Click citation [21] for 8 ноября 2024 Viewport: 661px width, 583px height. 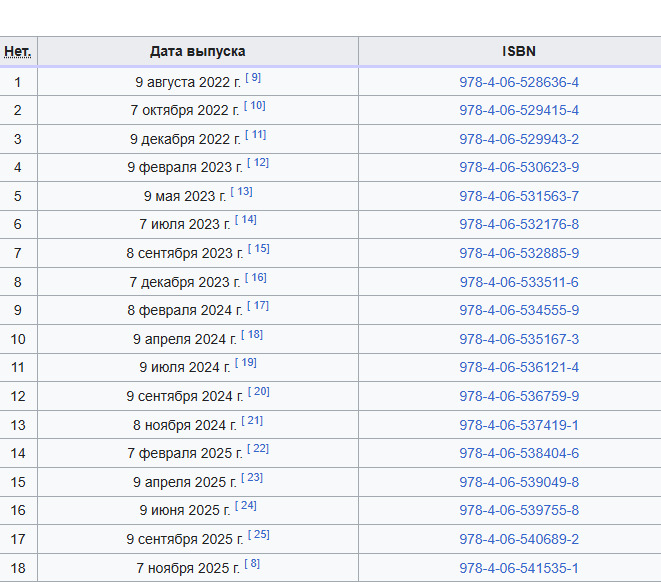[x=252, y=420]
